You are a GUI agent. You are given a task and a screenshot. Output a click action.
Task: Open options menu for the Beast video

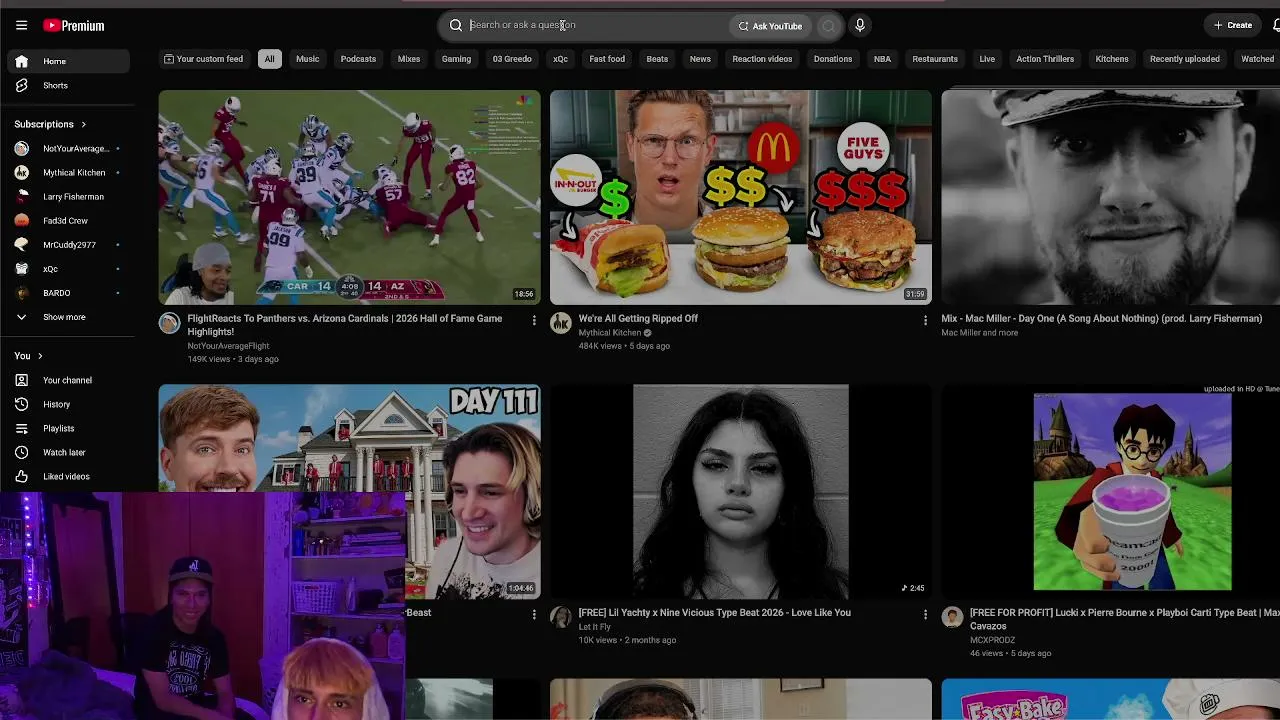tap(534, 615)
